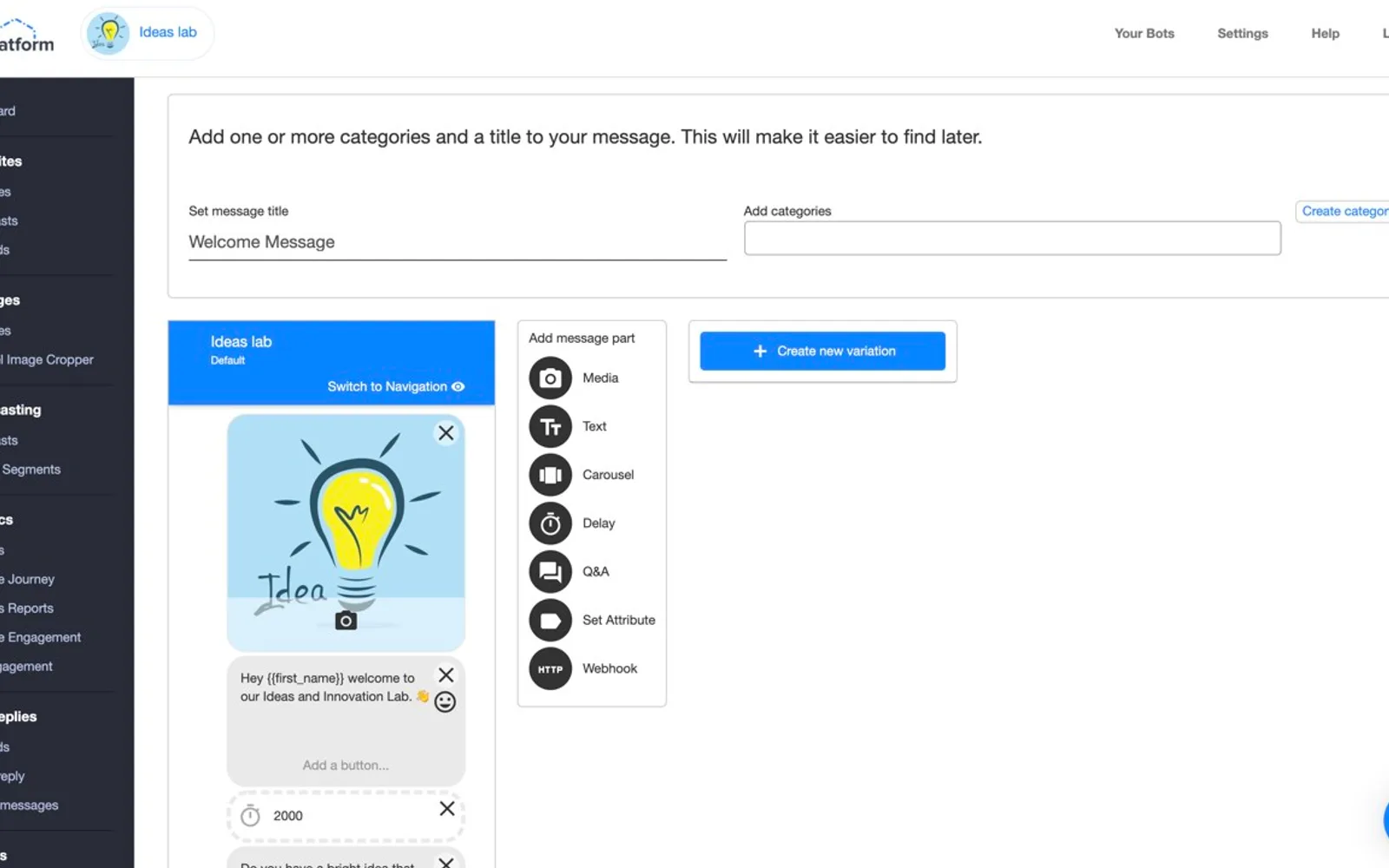Remove the lightbulb image block
This screenshot has height=868, width=1389.
pos(446,433)
